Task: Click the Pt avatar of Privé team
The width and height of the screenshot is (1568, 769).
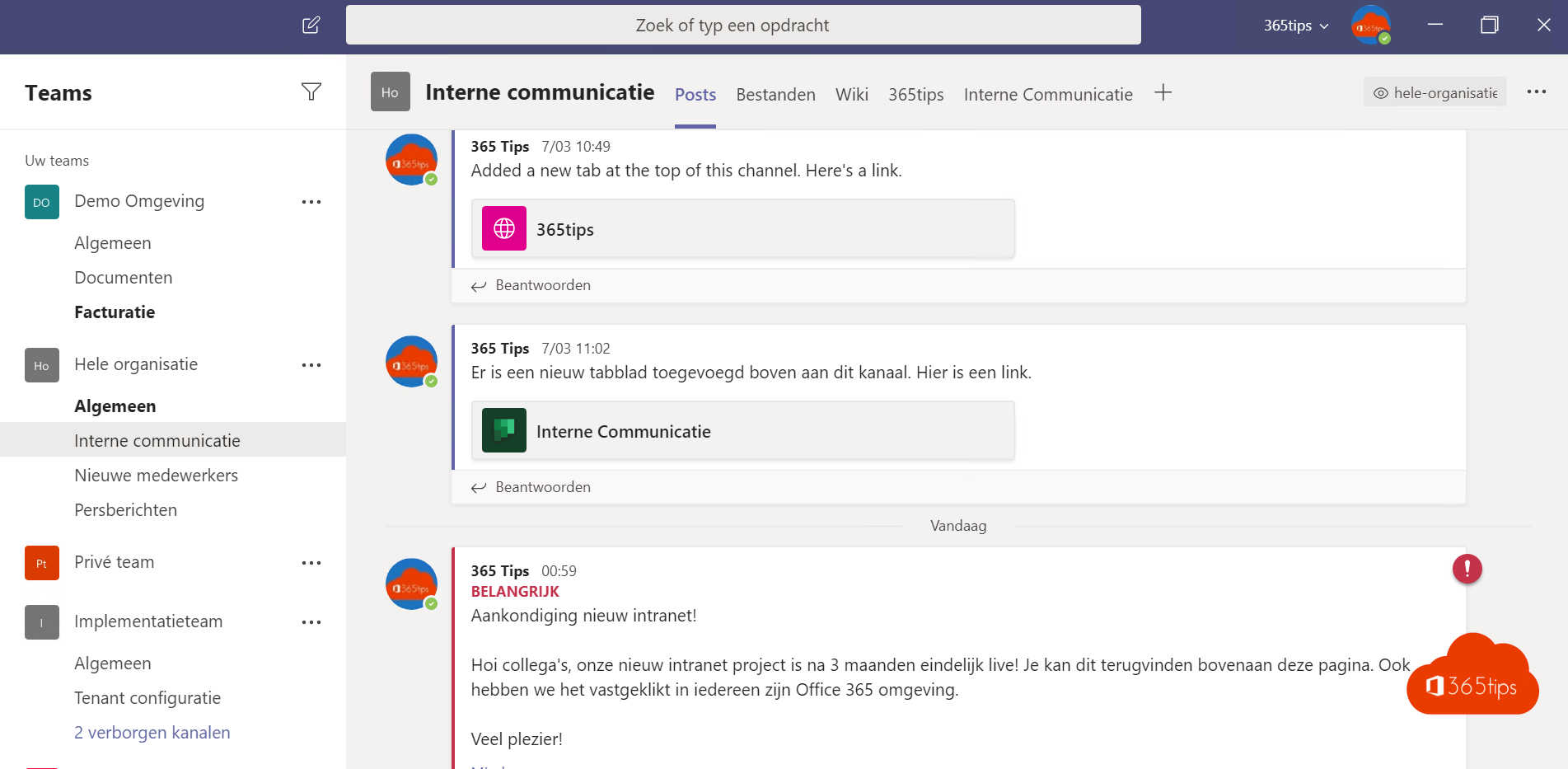Action: point(42,563)
